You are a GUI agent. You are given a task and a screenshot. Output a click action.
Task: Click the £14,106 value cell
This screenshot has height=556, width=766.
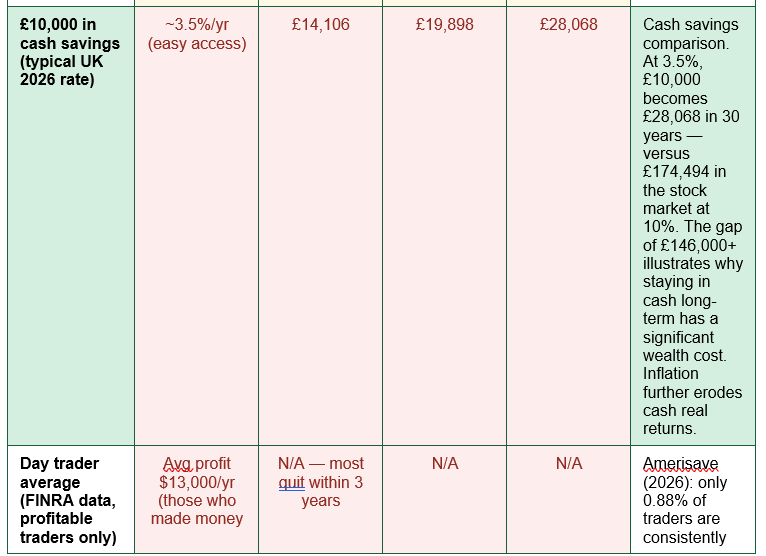click(x=320, y=226)
